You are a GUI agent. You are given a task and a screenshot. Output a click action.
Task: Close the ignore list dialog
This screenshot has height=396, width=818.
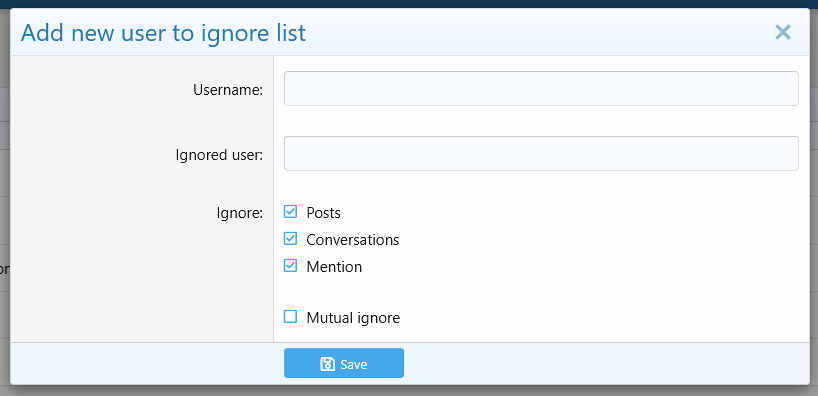[783, 32]
